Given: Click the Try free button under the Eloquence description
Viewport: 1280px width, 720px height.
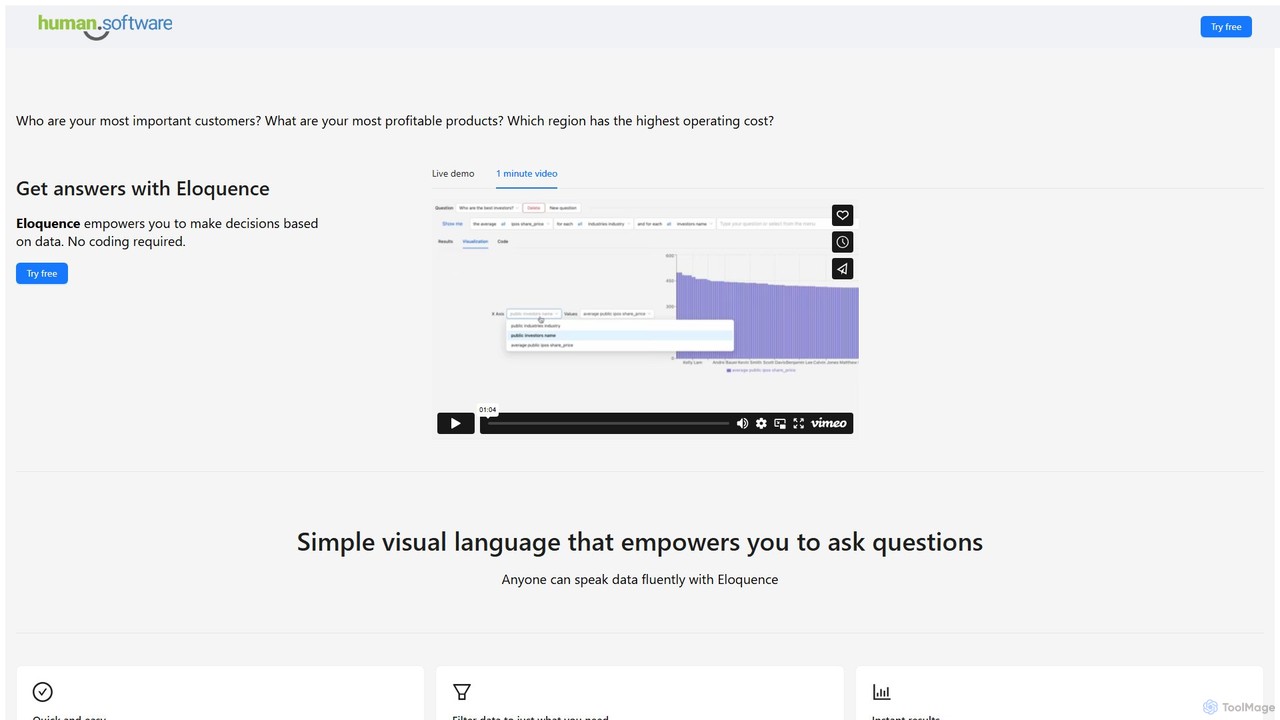Looking at the screenshot, I should 42,273.
